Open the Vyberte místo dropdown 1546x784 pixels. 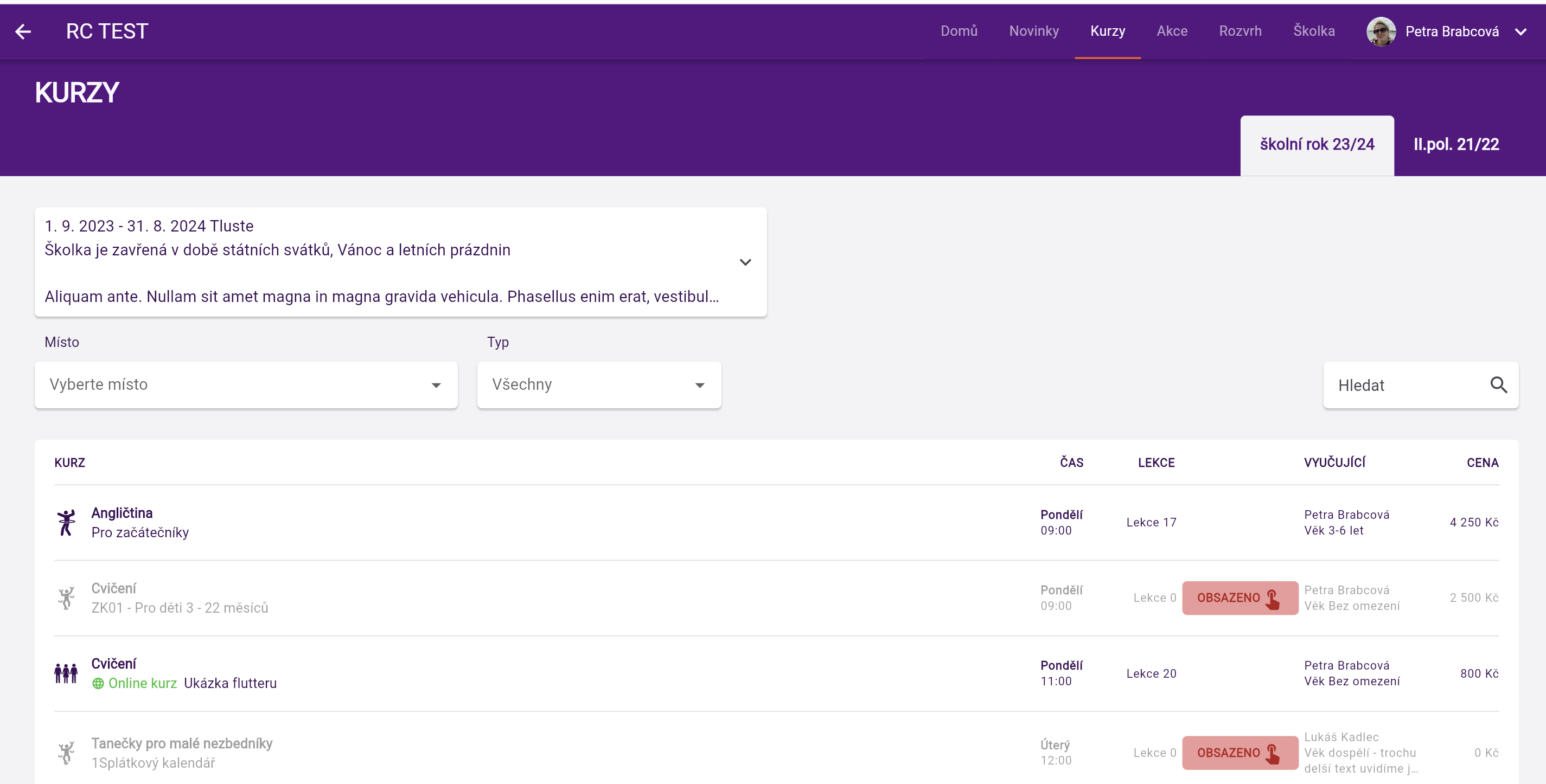tap(246, 385)
